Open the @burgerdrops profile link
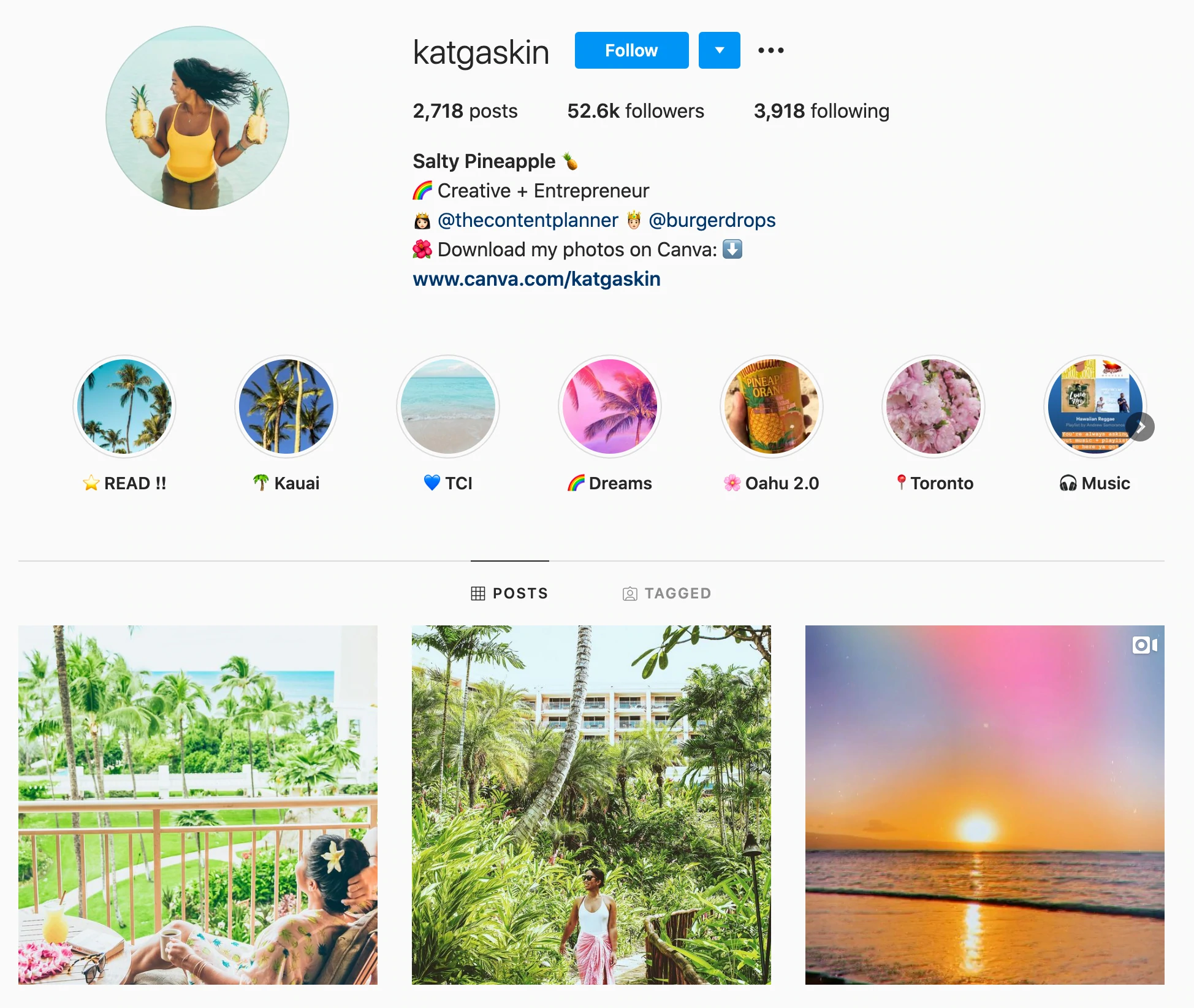This screenshot has width=1194, height=1008. coord(712,220)
